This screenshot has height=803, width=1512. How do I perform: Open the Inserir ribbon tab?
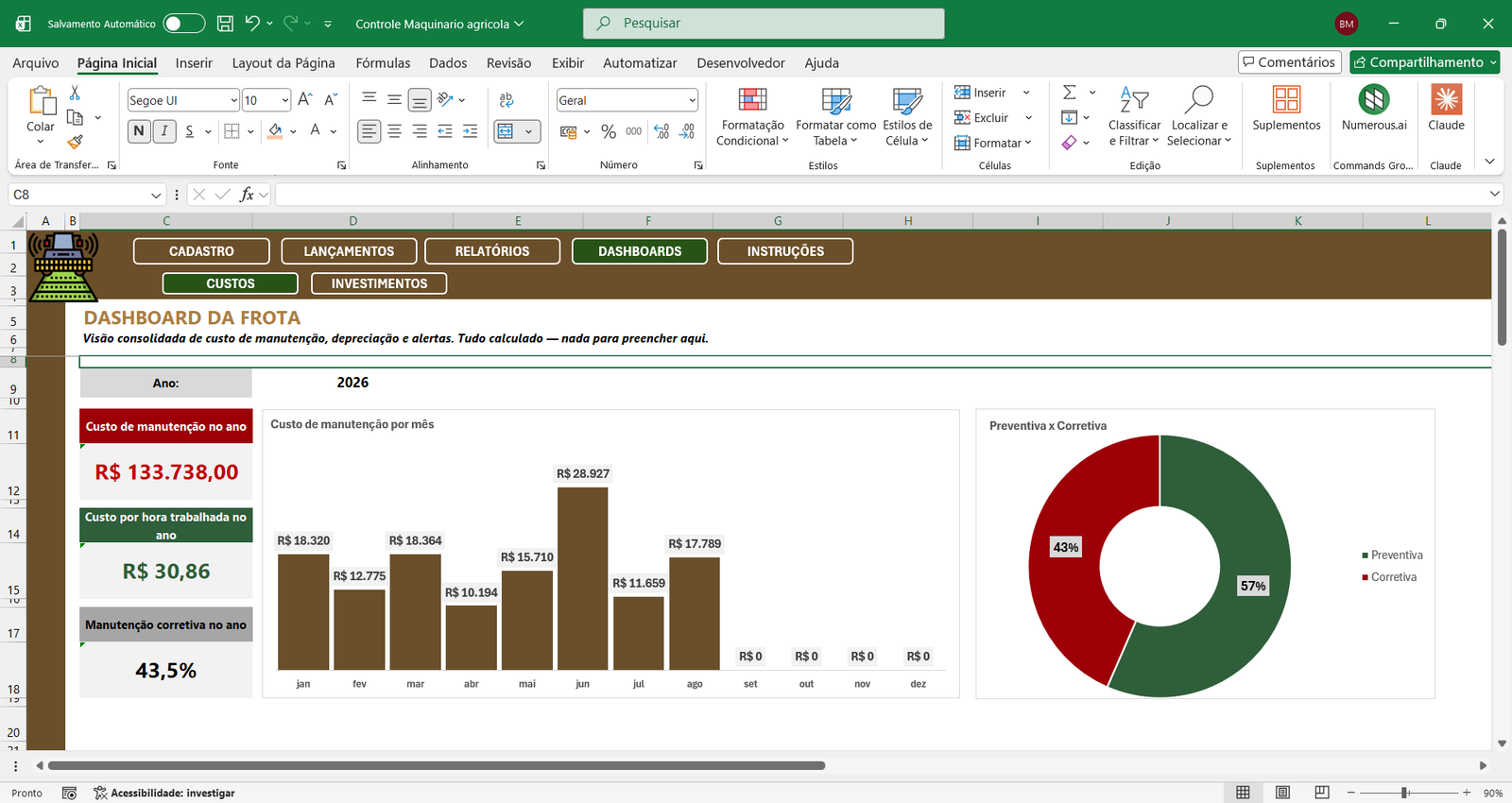click(194, 62)
